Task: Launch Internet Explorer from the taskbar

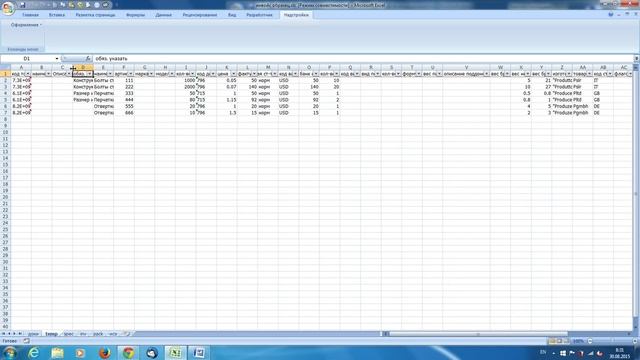Action: (33, 353)
